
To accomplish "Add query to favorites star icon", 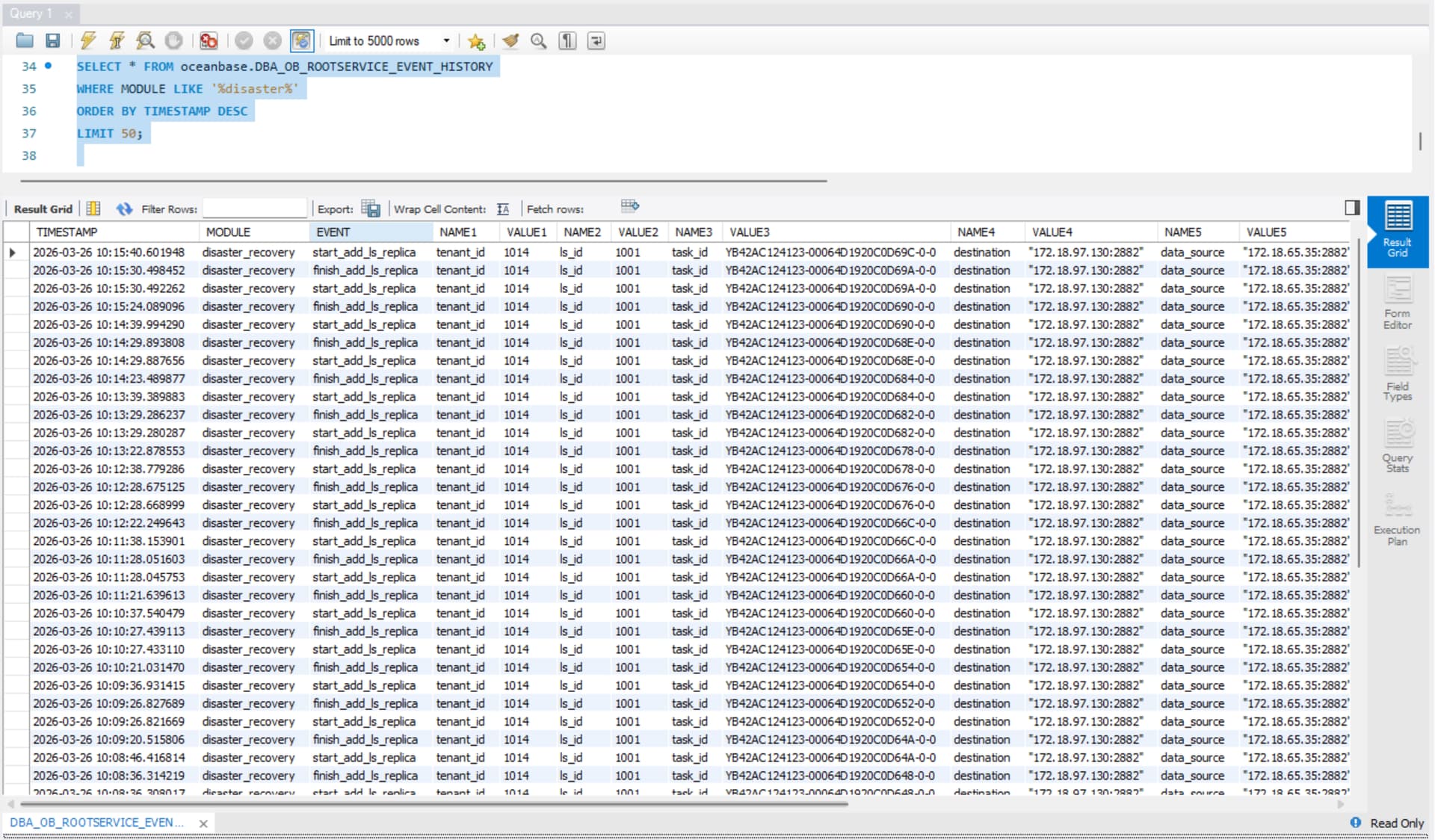I will [x=476, y=41].
